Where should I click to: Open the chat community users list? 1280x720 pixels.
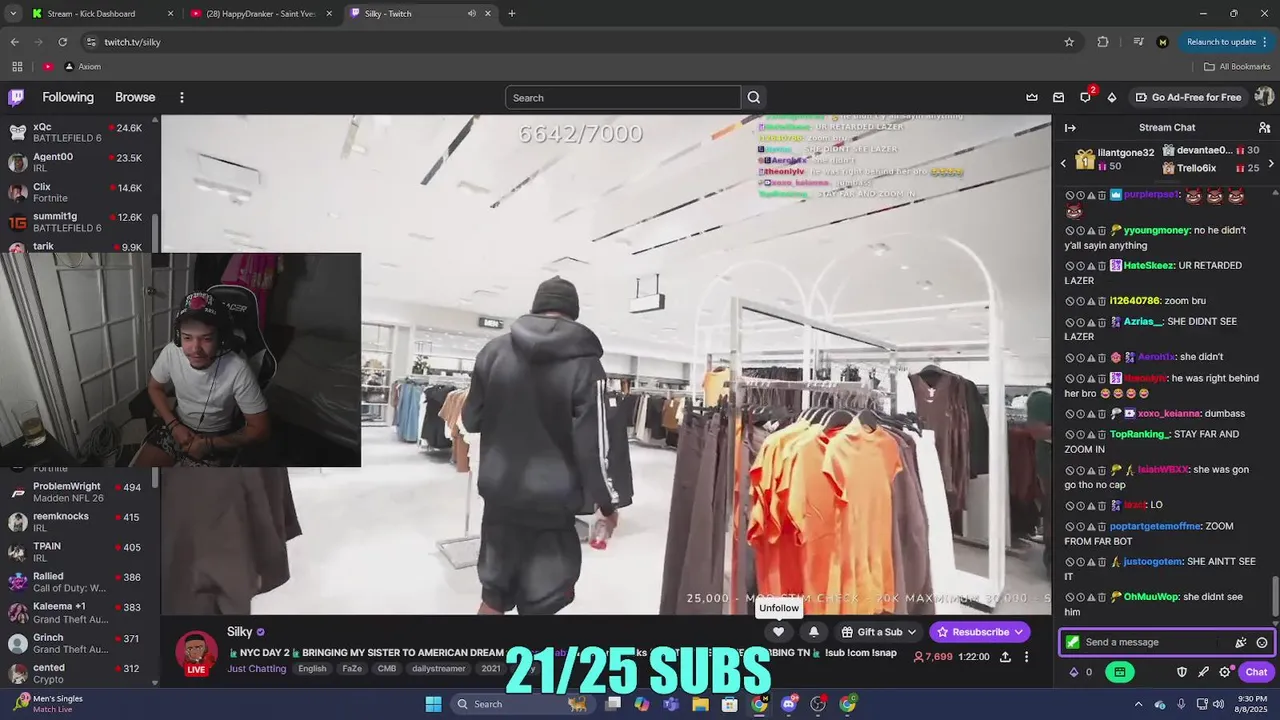[1264, 128]
